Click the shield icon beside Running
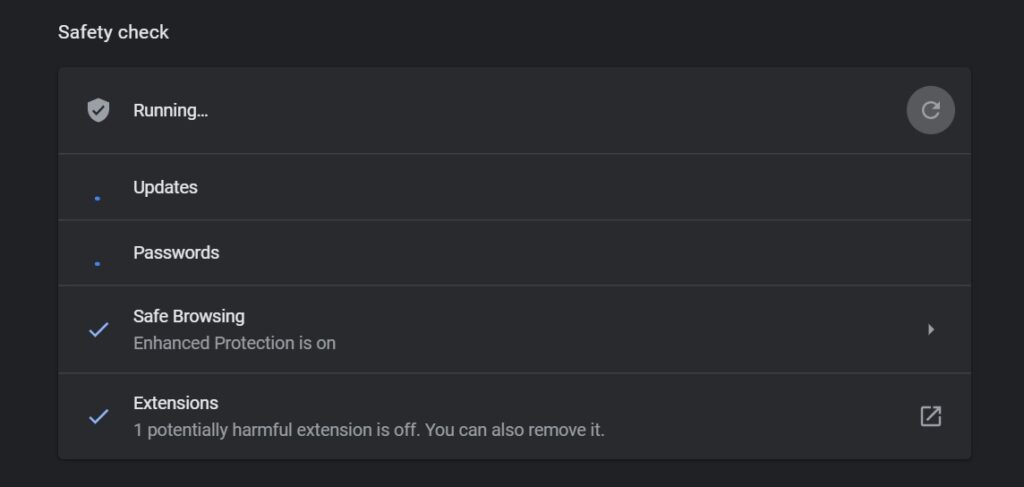The image size is (1024, 487). click(98, 110)
